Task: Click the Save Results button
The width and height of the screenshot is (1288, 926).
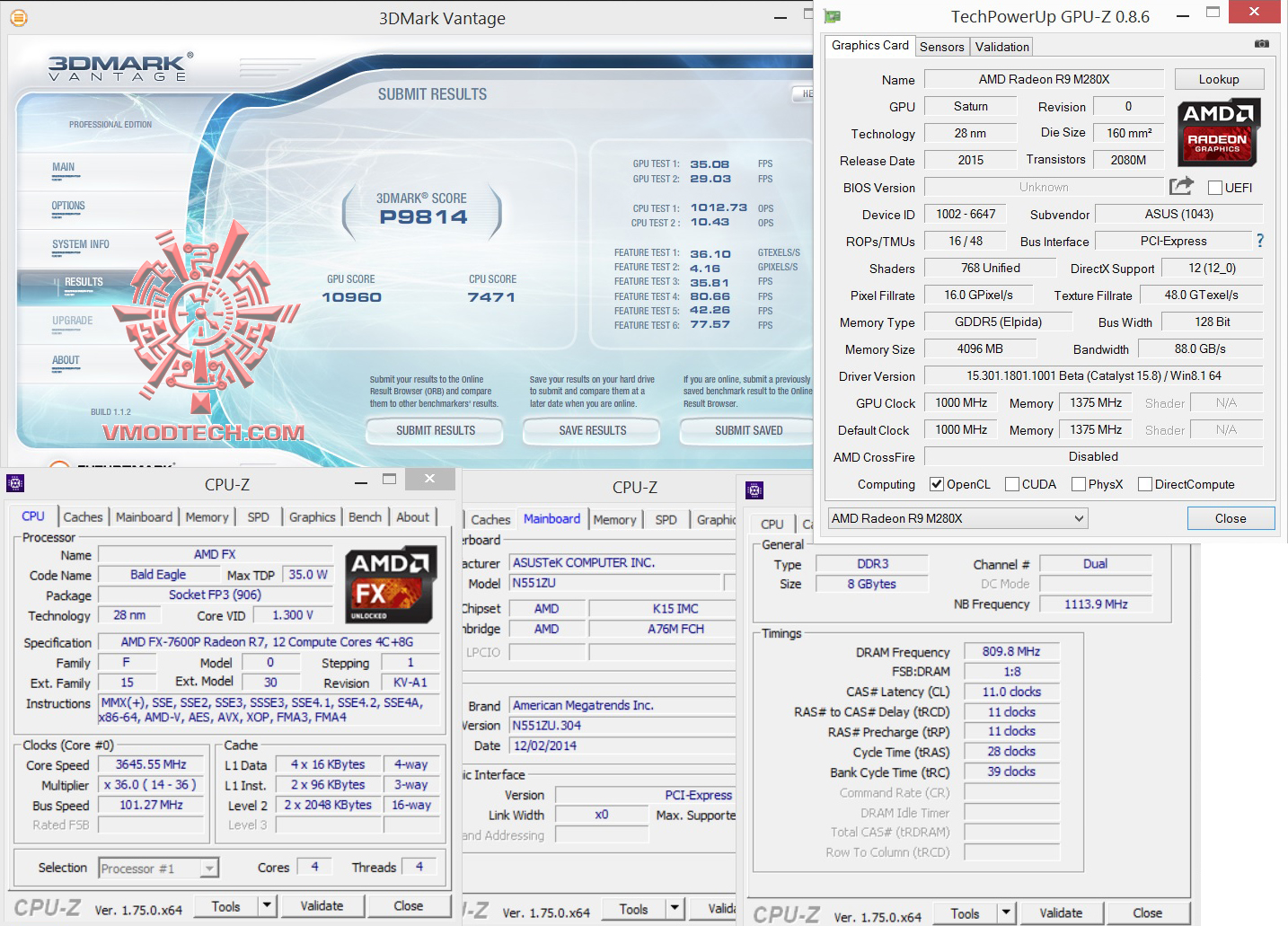Action: pyautogui.click(x=593, y=431)
